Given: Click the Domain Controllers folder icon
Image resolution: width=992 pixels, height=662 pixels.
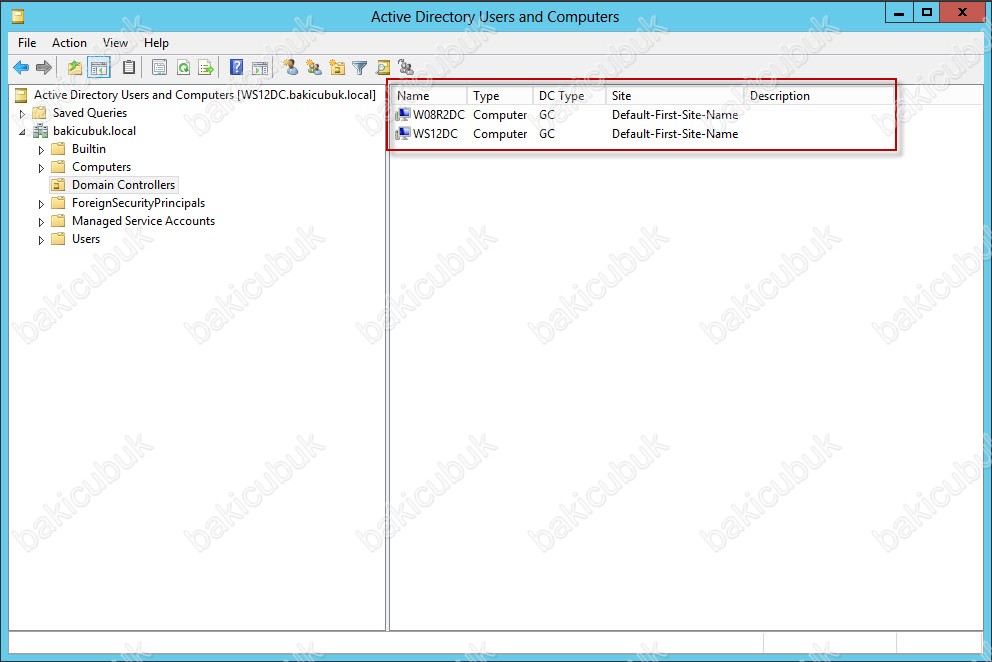Looking at the screenshot, I should click(x=58, y=185).
